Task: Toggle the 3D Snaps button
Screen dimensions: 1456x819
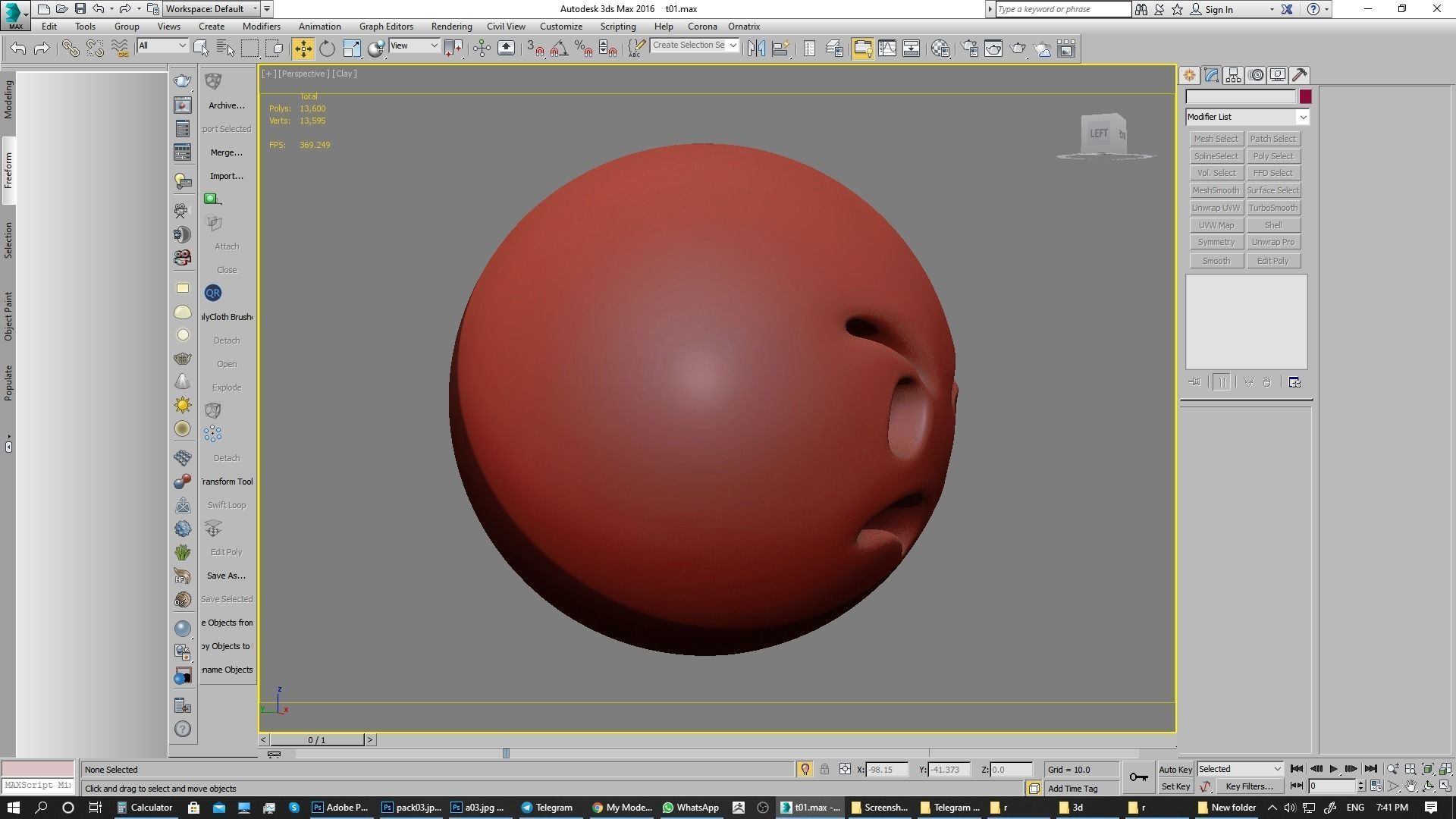Action: (535, 49)
